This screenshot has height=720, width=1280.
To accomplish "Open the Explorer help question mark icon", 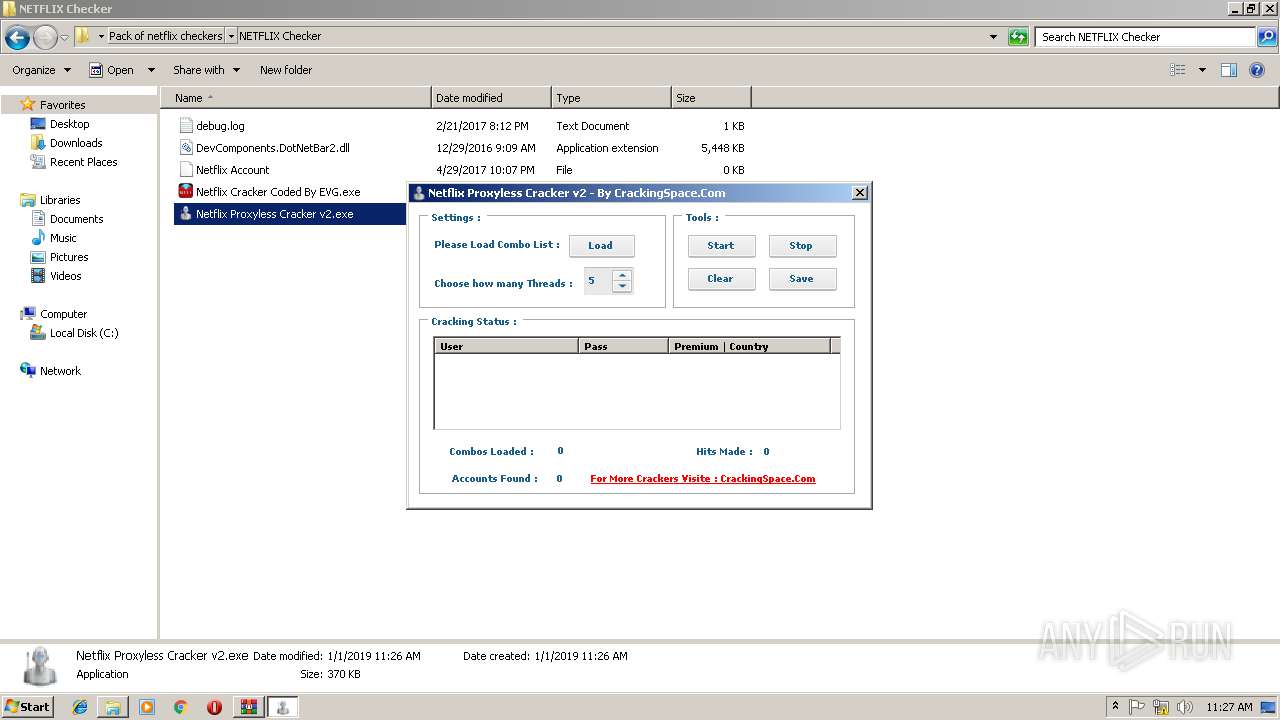I will coord(1257,70).
